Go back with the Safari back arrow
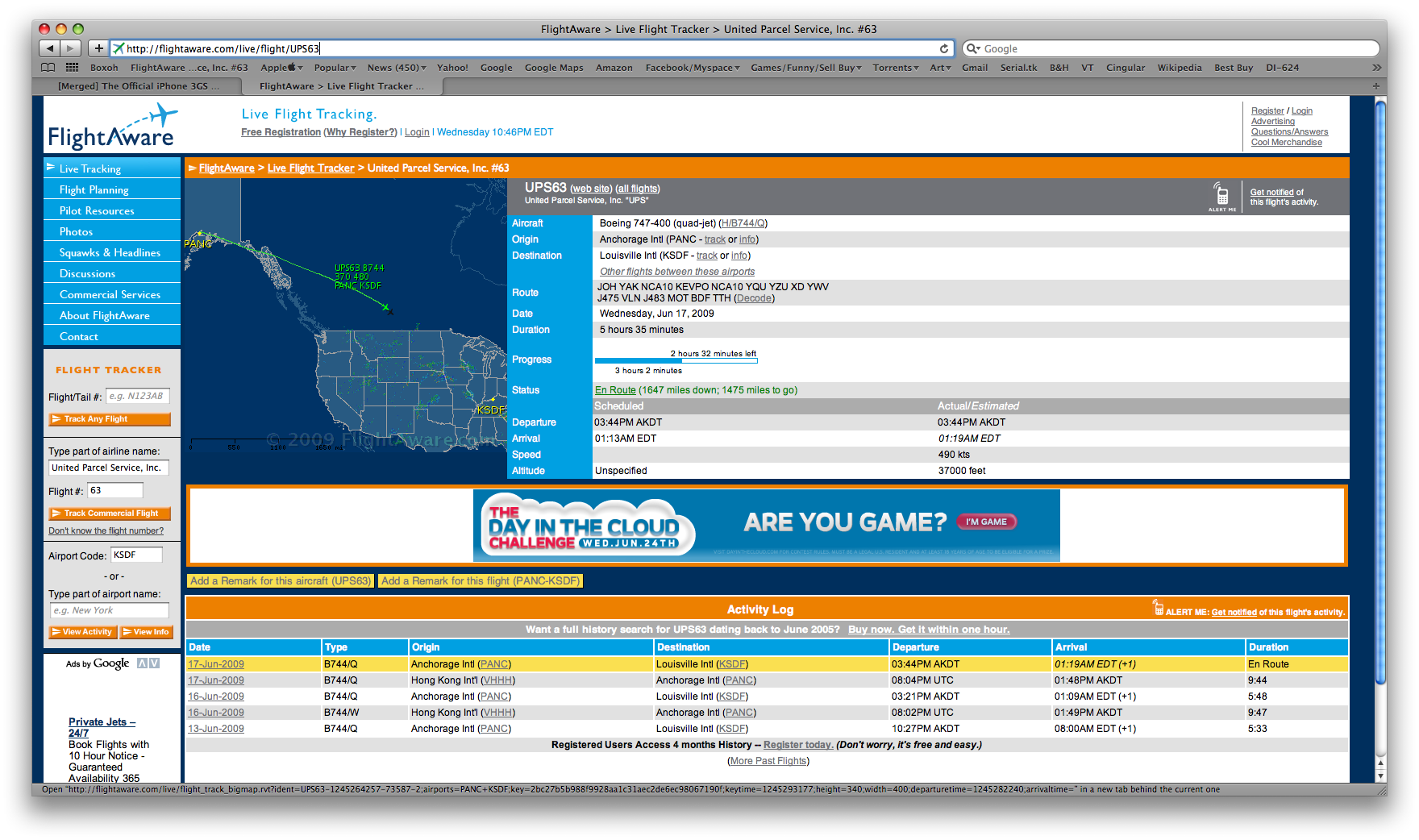1419x840 pixels. [x=49, y=48]
